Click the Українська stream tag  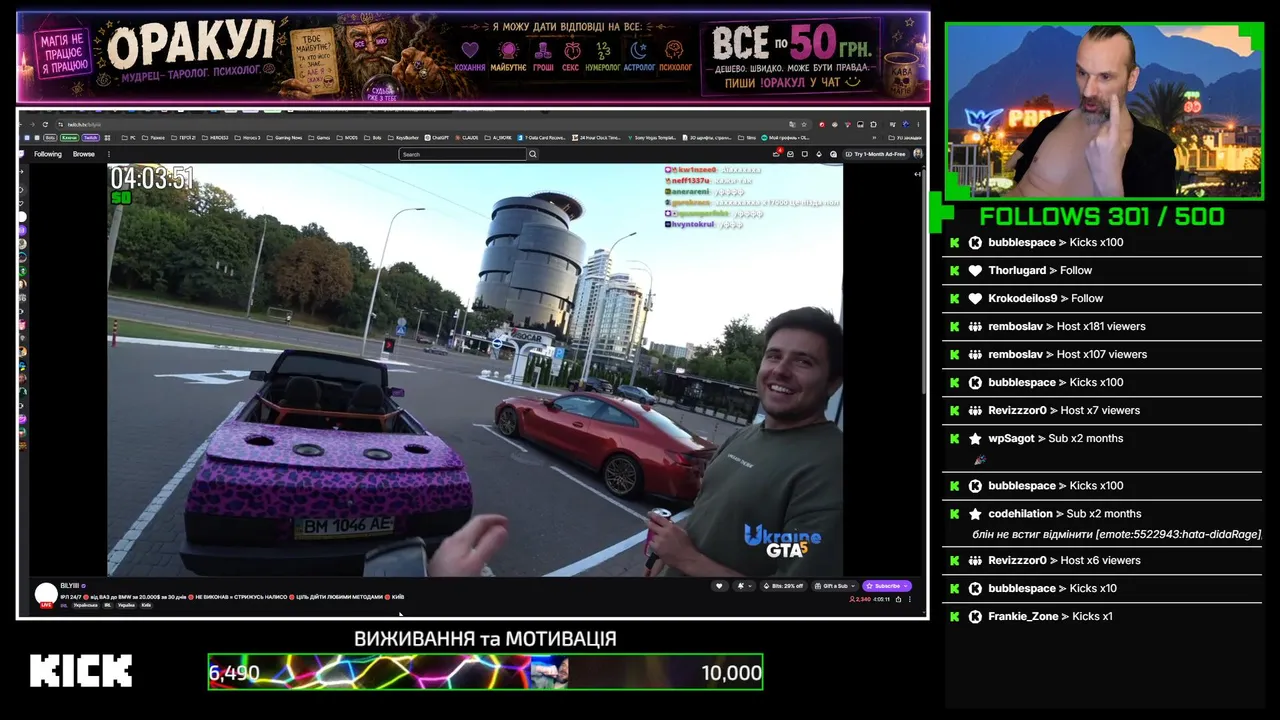click(85, 605)
